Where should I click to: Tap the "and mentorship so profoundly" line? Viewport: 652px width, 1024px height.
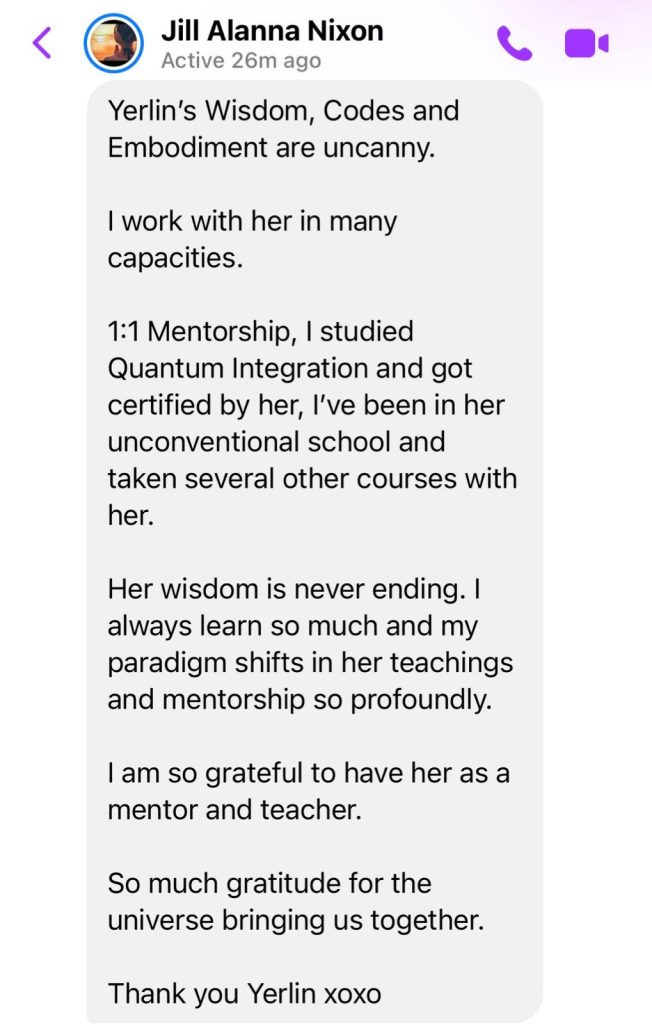(300, 699)
